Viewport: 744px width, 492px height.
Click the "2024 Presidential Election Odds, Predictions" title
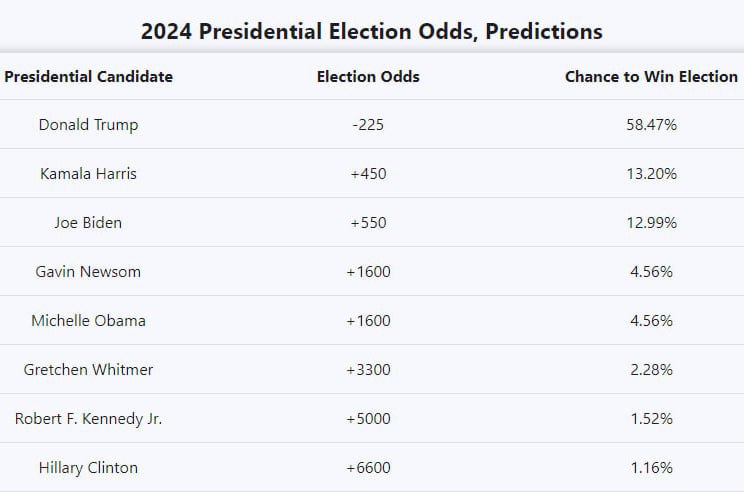tap(371, 31)
